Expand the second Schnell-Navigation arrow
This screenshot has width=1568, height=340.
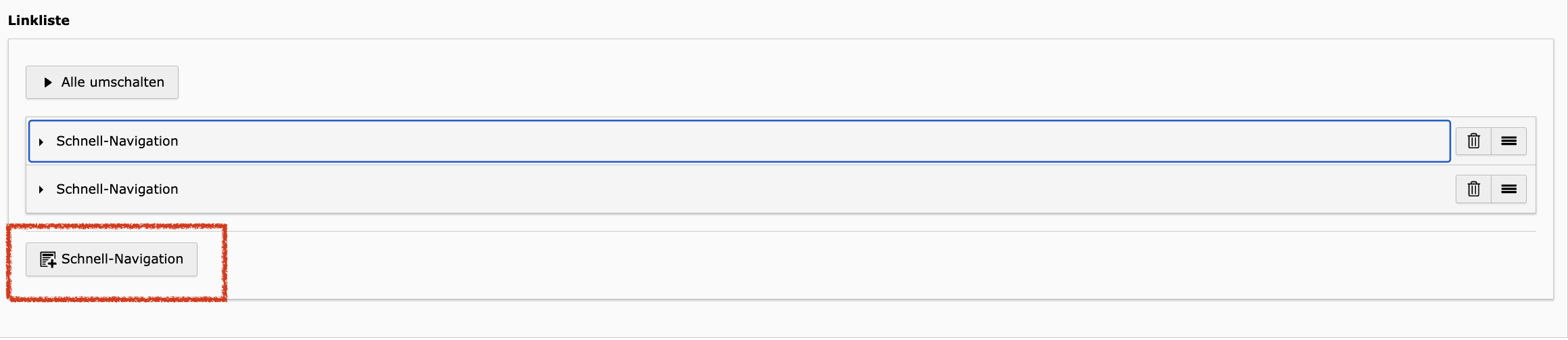(41, 190)
